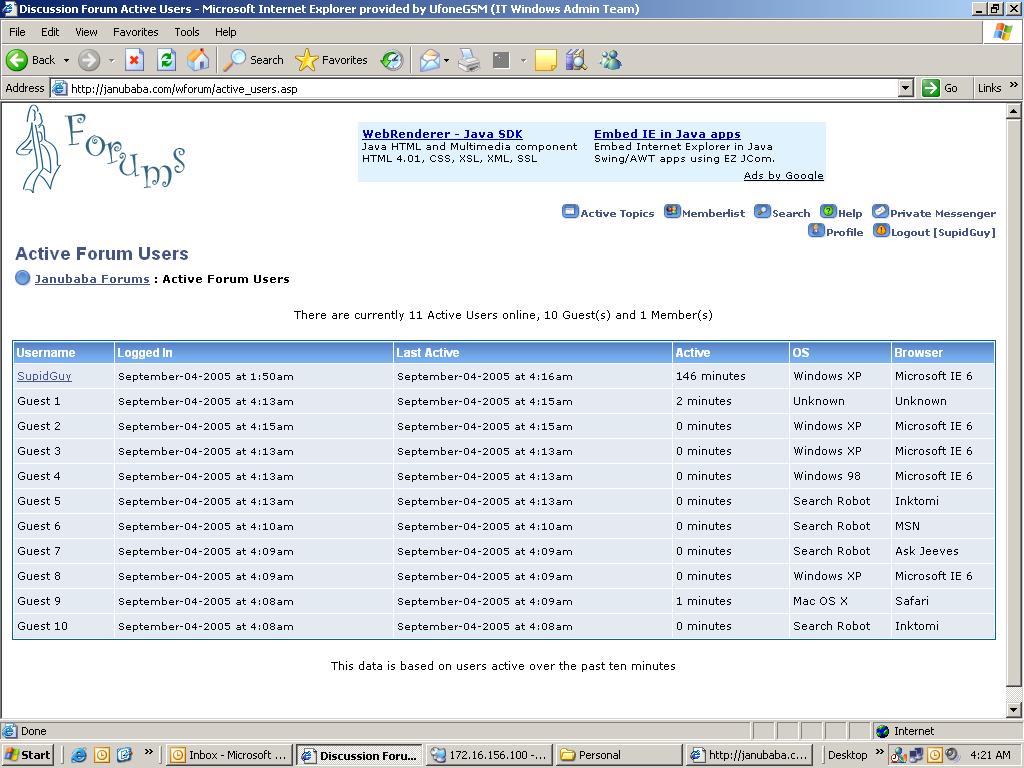
Task: Open the File menu
Action: [x=17, y=32]
